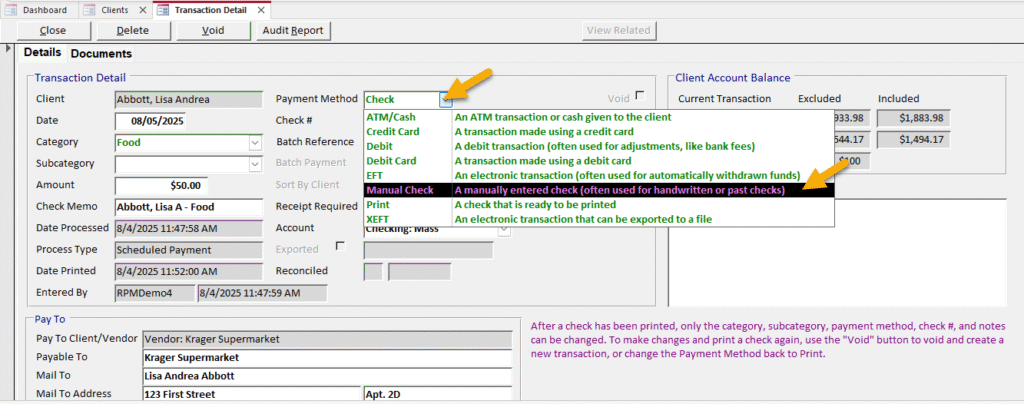Screen dimensions: 1024x404
Task: Open the Account dropdown arrow
Action: tap(504, 229)
